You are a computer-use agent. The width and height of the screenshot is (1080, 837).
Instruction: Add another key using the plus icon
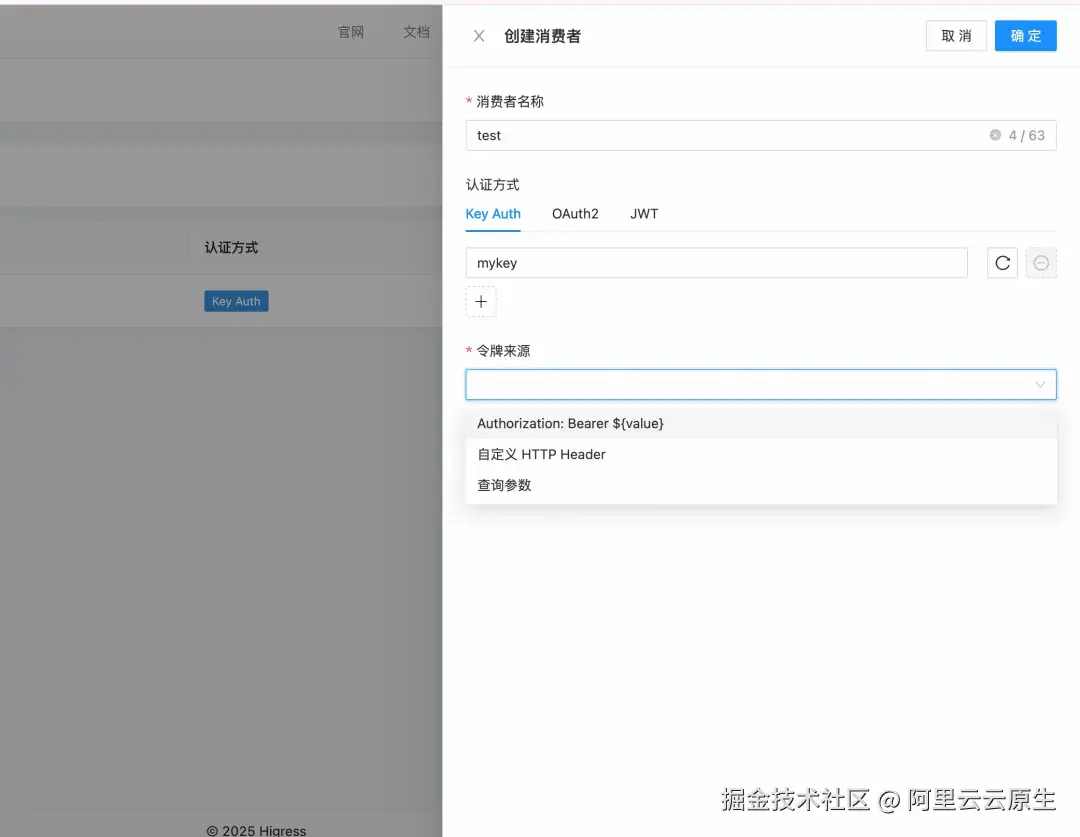click(x=481, y=301)
